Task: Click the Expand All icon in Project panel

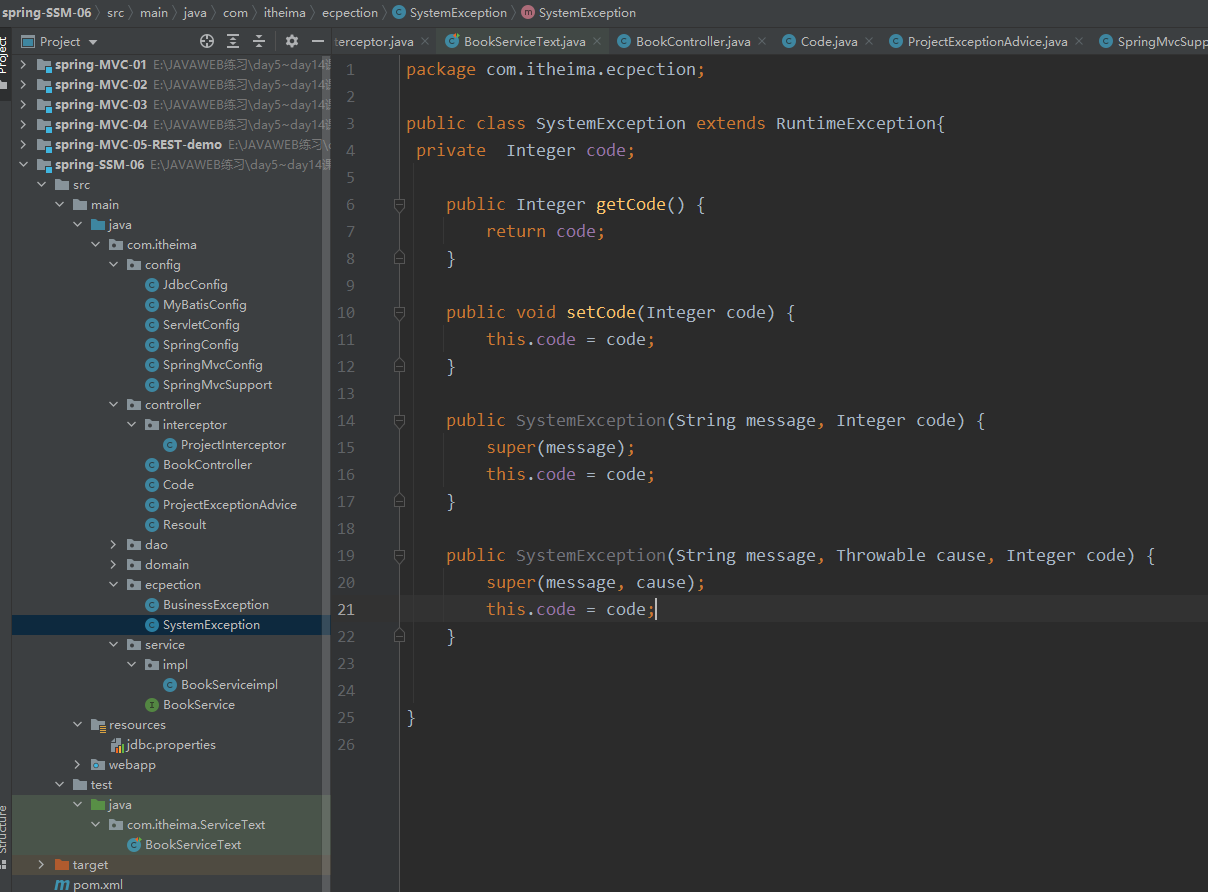Action: (233, 42)
